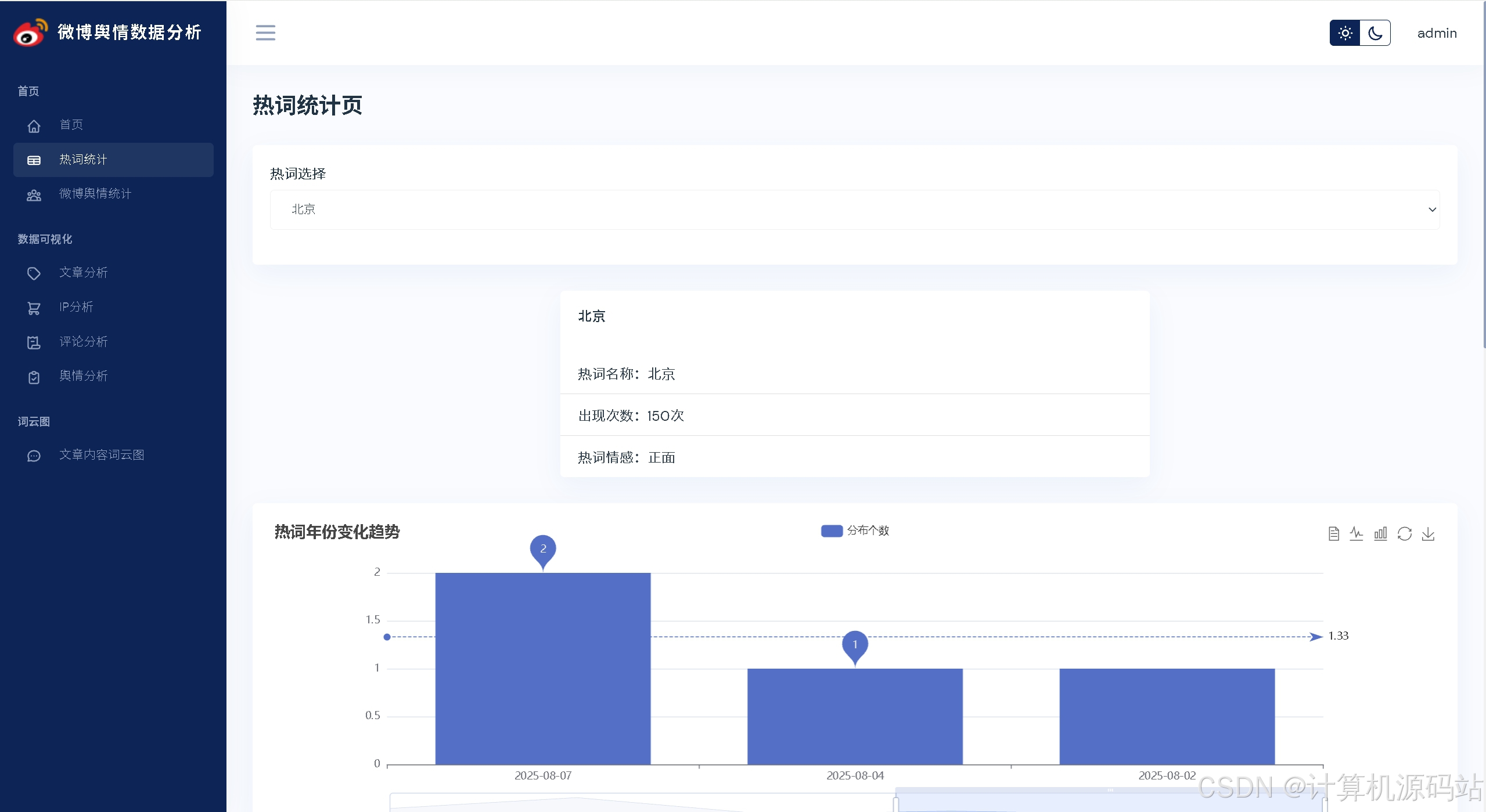The height and width of the screenshot is (812, 1486).
Task: Go to 文章分析 page
Action: pos(84,273)
